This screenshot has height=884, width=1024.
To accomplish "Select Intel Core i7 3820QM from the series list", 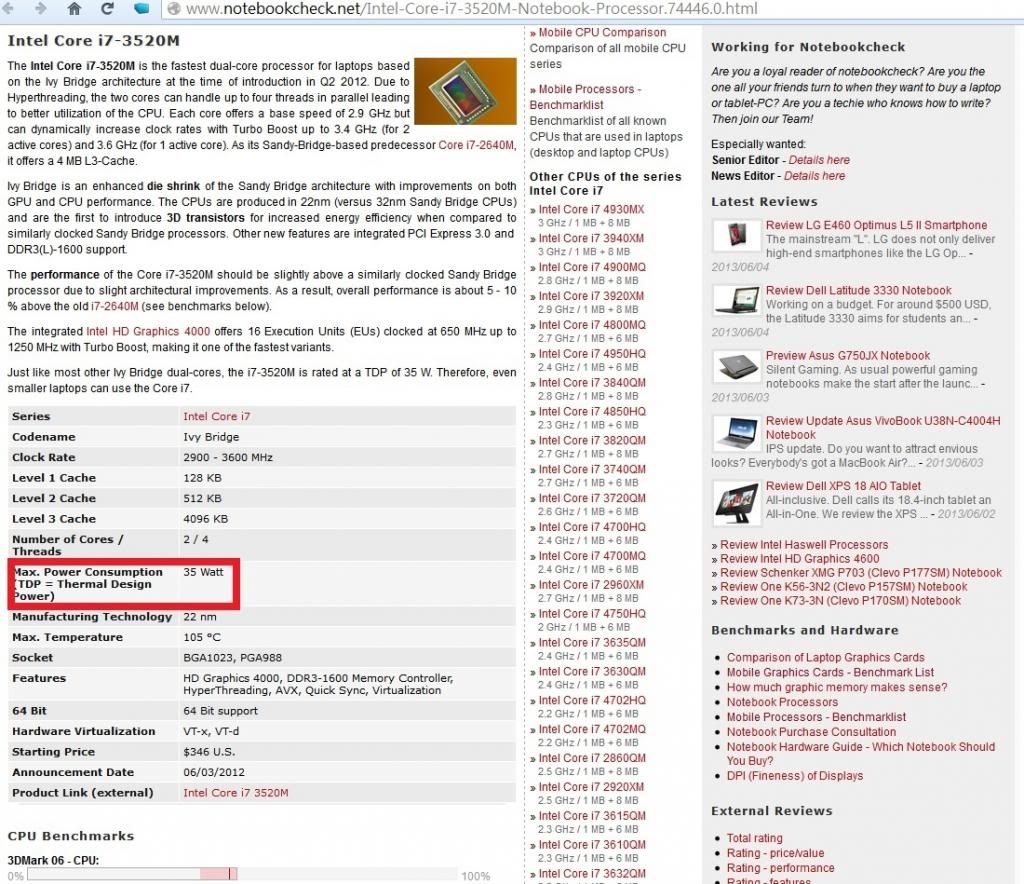I will [x=592, y=440].
